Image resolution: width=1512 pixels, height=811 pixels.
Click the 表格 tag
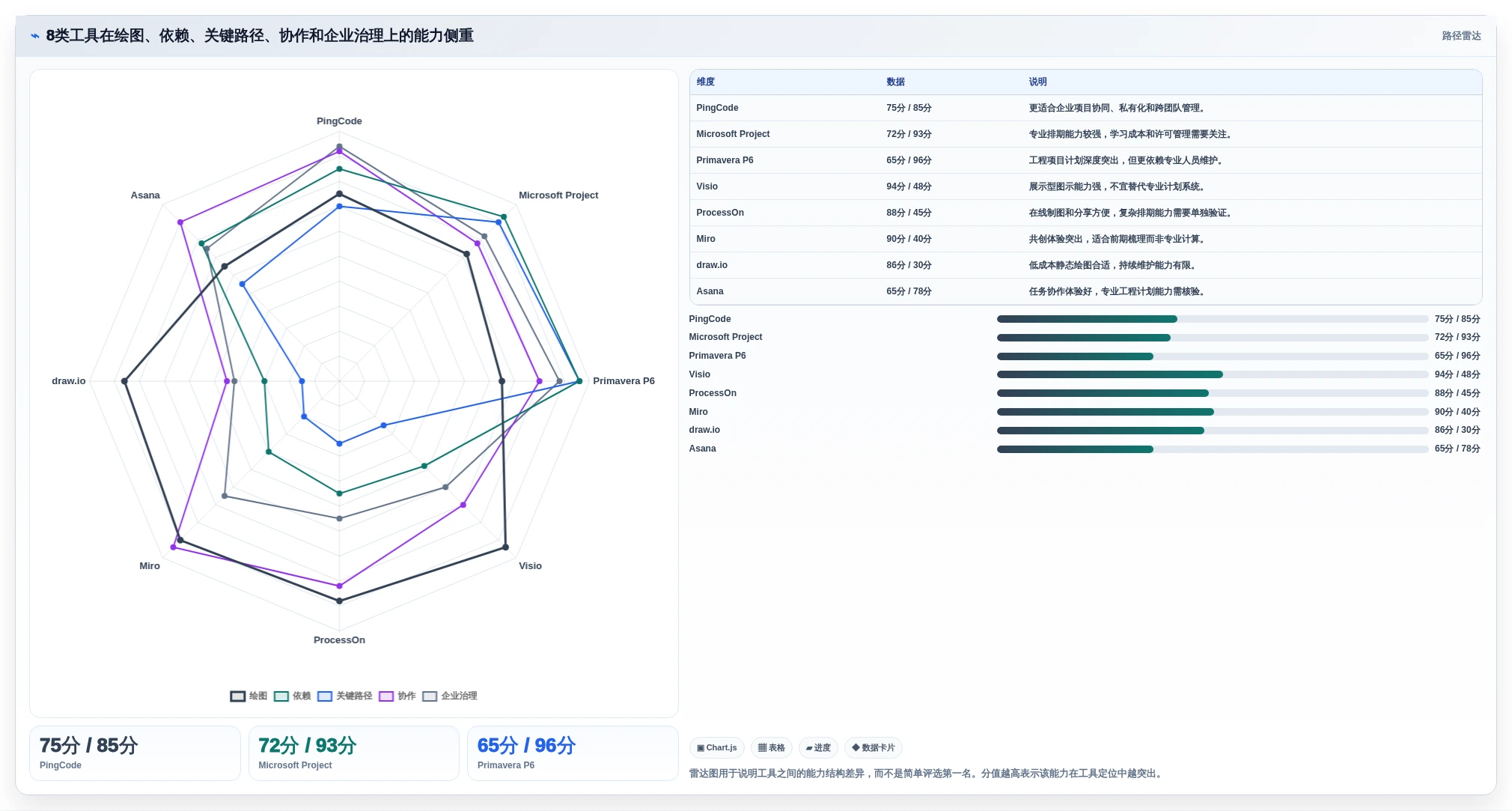(771, 747)
